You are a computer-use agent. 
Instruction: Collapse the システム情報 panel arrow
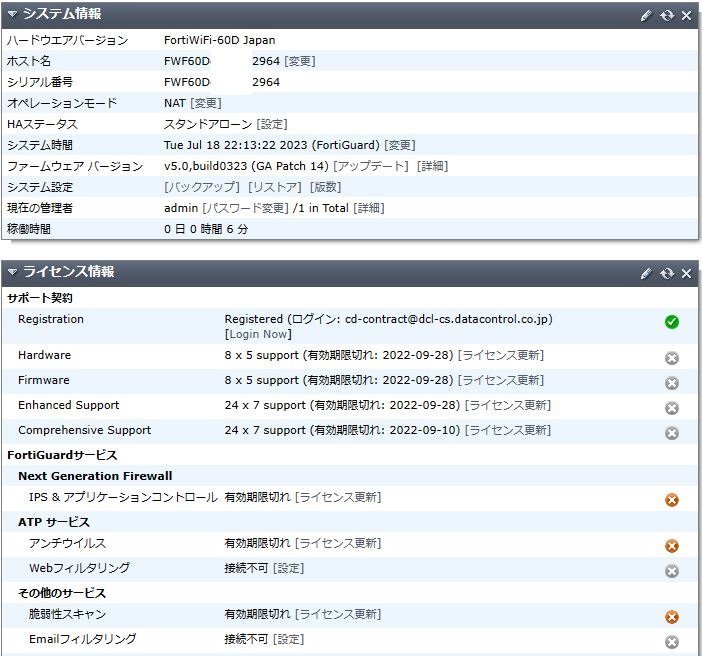(13, 14)
